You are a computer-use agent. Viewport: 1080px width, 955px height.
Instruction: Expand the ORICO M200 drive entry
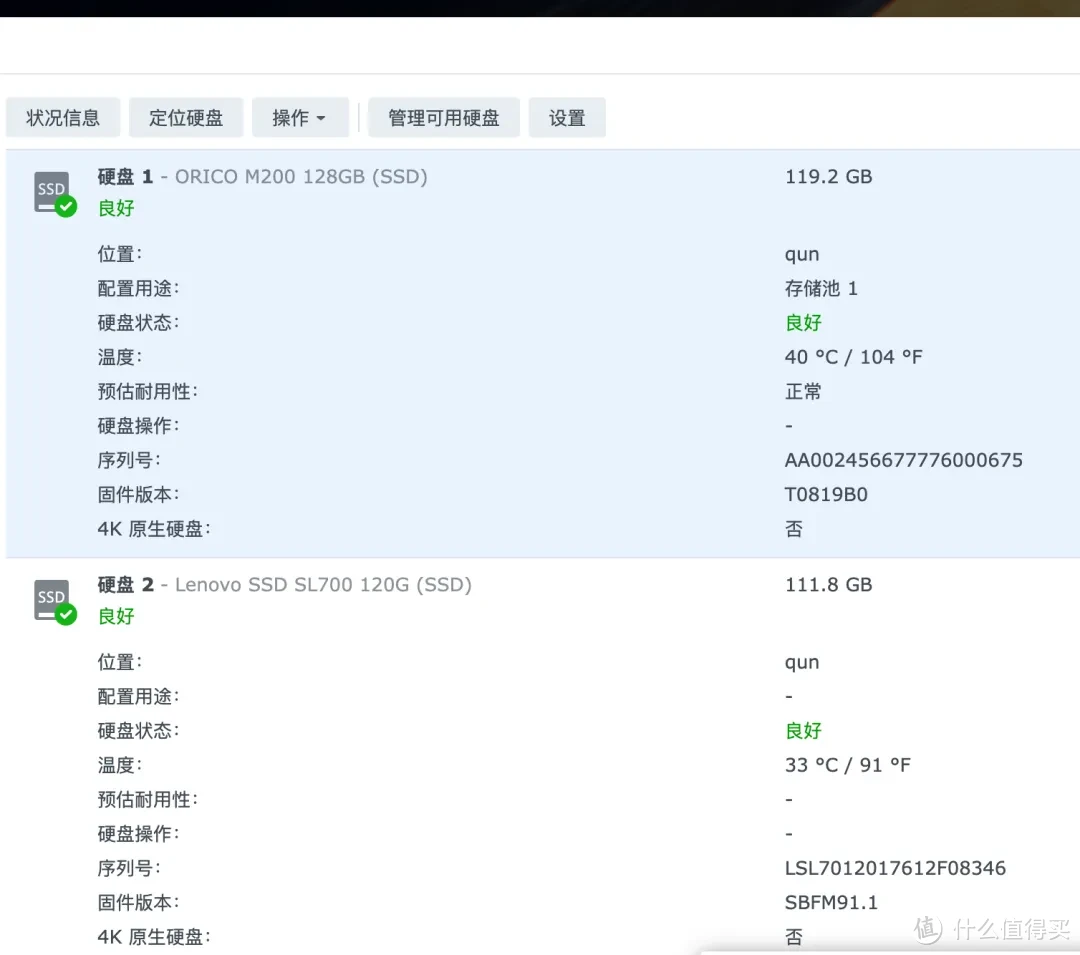[x=300, y=176]
